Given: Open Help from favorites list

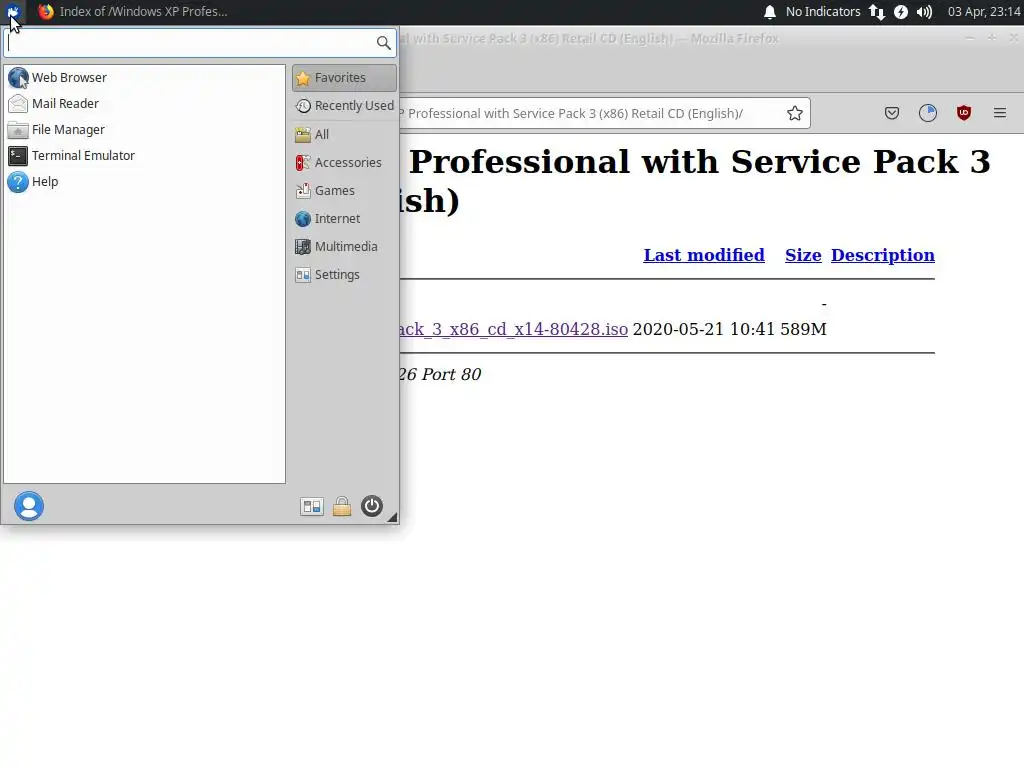Looking at the screenshot, I should click(144, 182).
